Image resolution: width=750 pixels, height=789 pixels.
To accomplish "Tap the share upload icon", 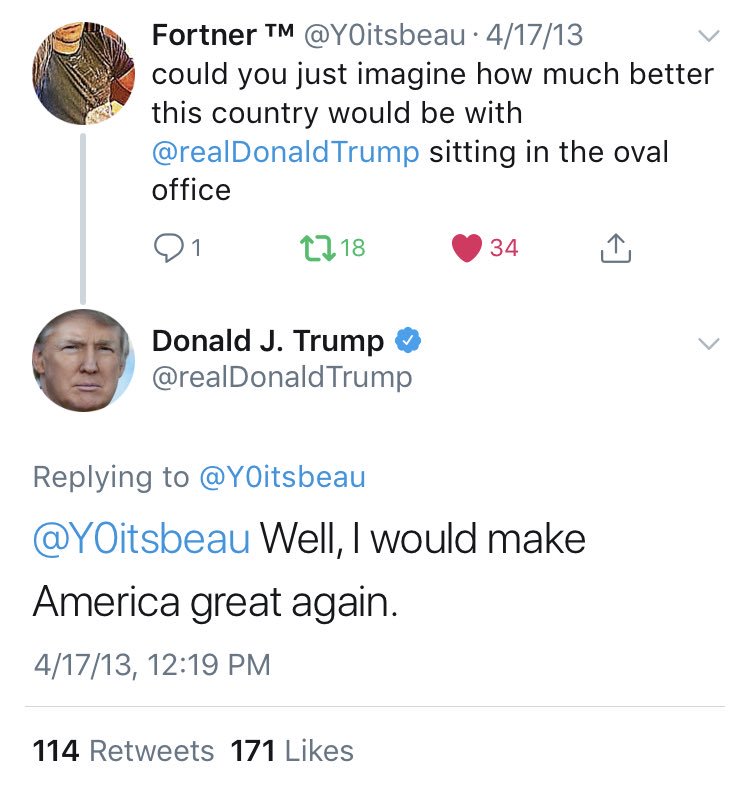I will click(x=616, y=247).
